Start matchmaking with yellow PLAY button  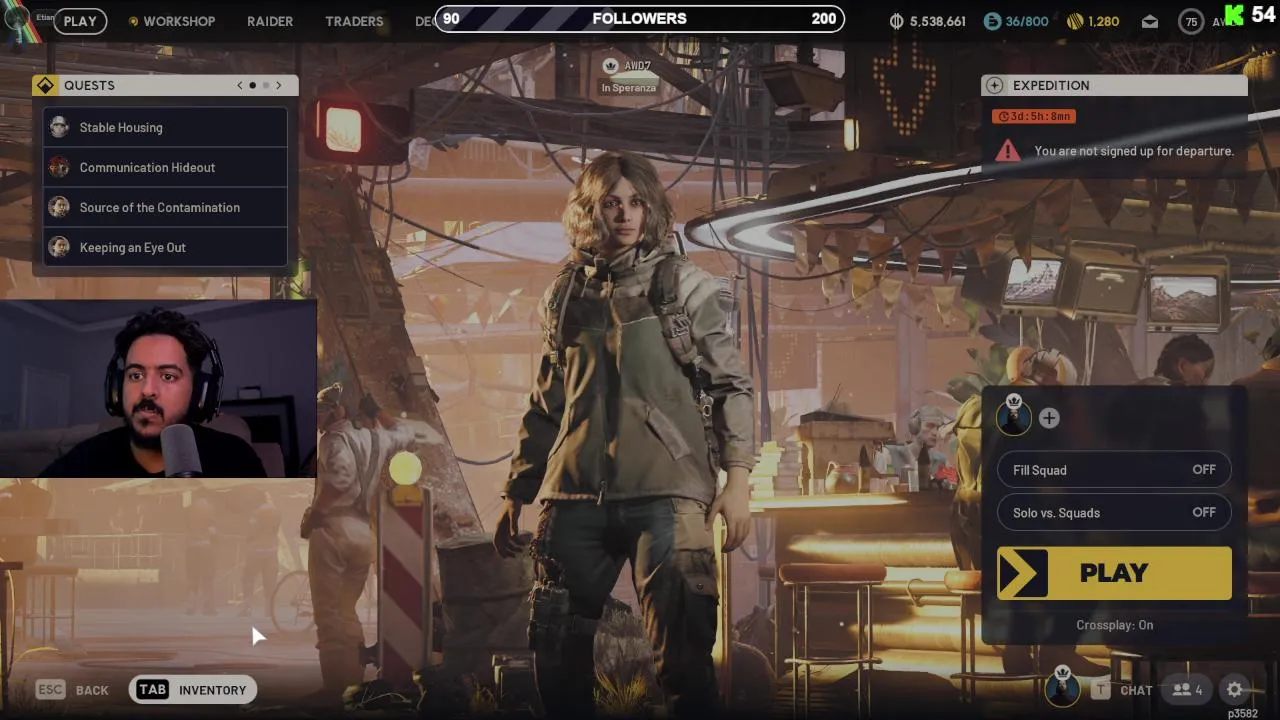(1114, 573)
